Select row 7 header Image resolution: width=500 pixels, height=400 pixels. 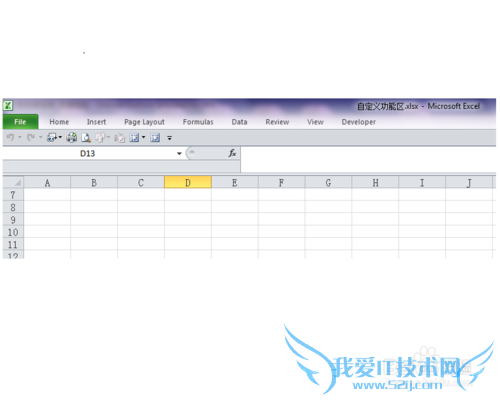click(x=13, y=195)
